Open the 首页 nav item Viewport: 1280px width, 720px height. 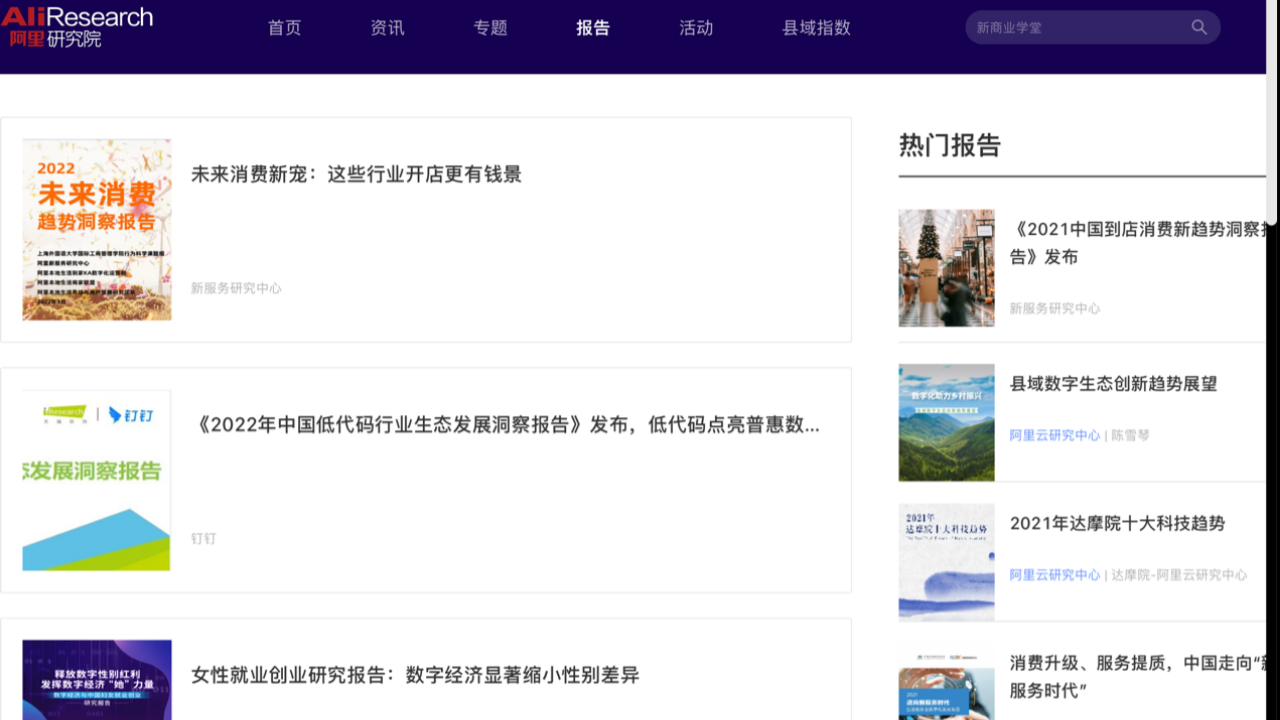[285, 28]
